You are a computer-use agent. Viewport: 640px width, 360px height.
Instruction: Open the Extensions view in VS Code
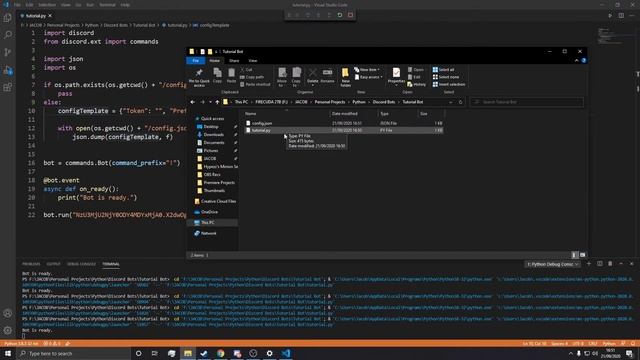pyautogui.click(x=7, y=87)
